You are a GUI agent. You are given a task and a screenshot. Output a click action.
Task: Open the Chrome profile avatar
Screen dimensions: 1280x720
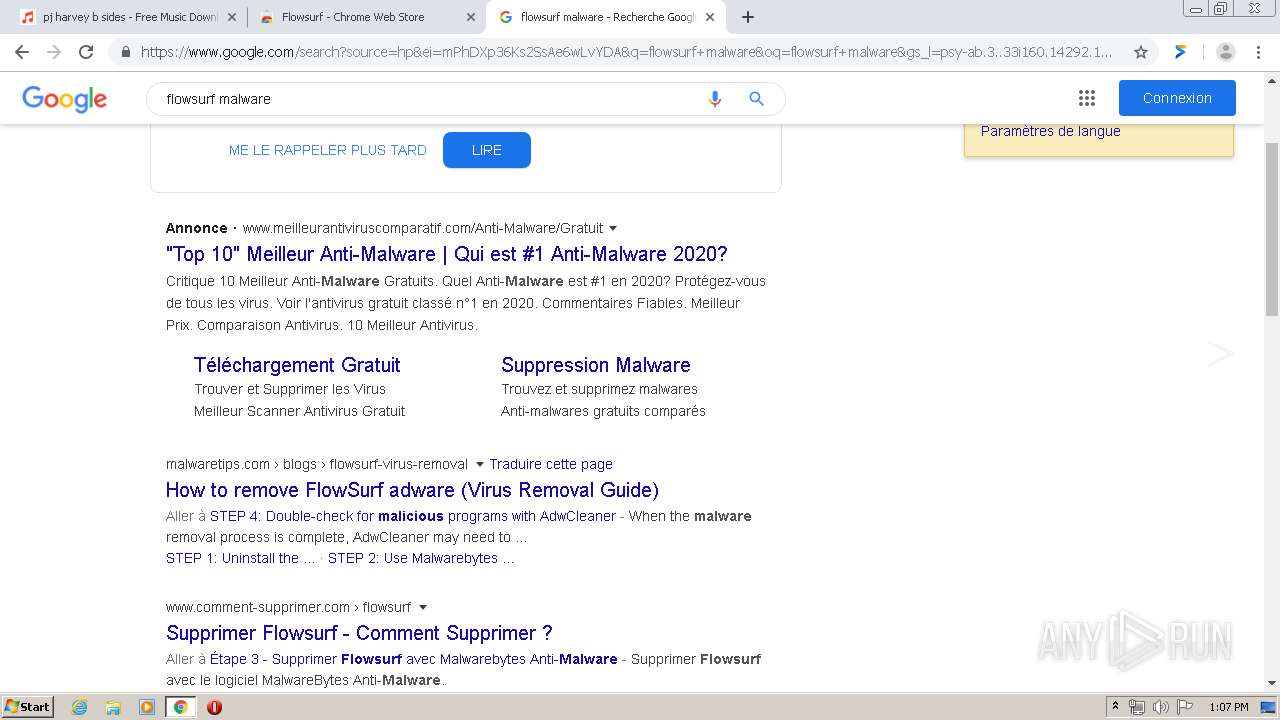[x=1226, y=52]
